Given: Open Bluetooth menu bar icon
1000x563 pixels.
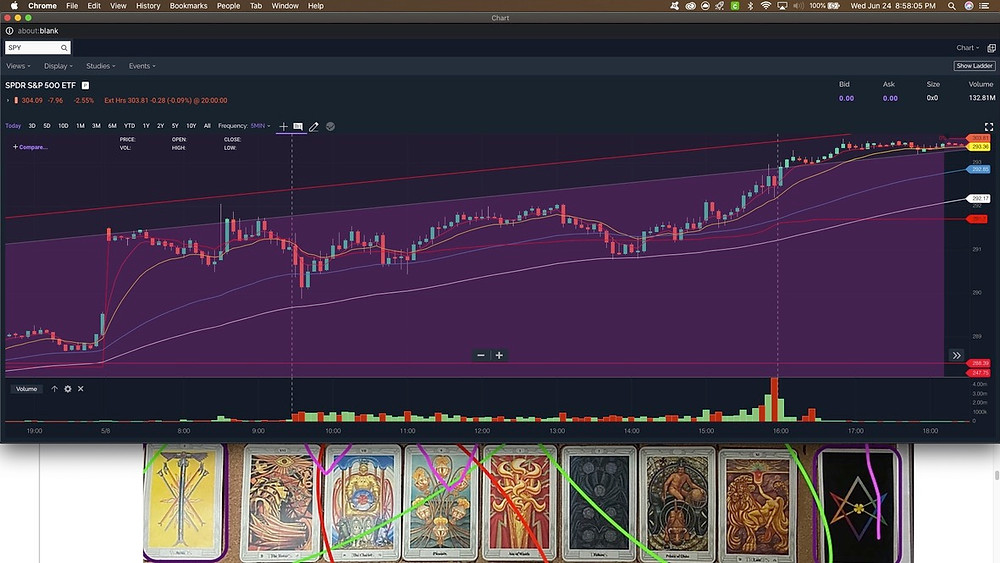Looking at the screenshot, I should tap(750, 6).
